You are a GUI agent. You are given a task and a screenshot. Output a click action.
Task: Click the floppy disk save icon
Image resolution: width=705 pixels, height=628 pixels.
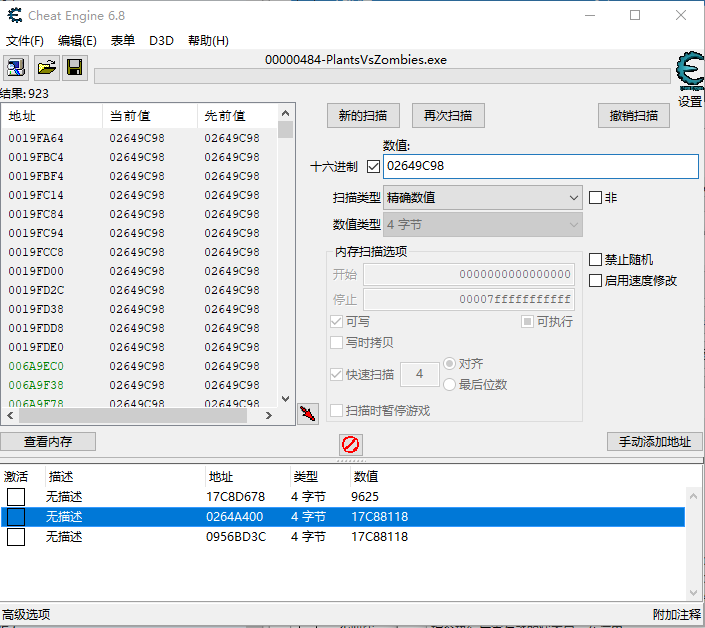point(75,68)
